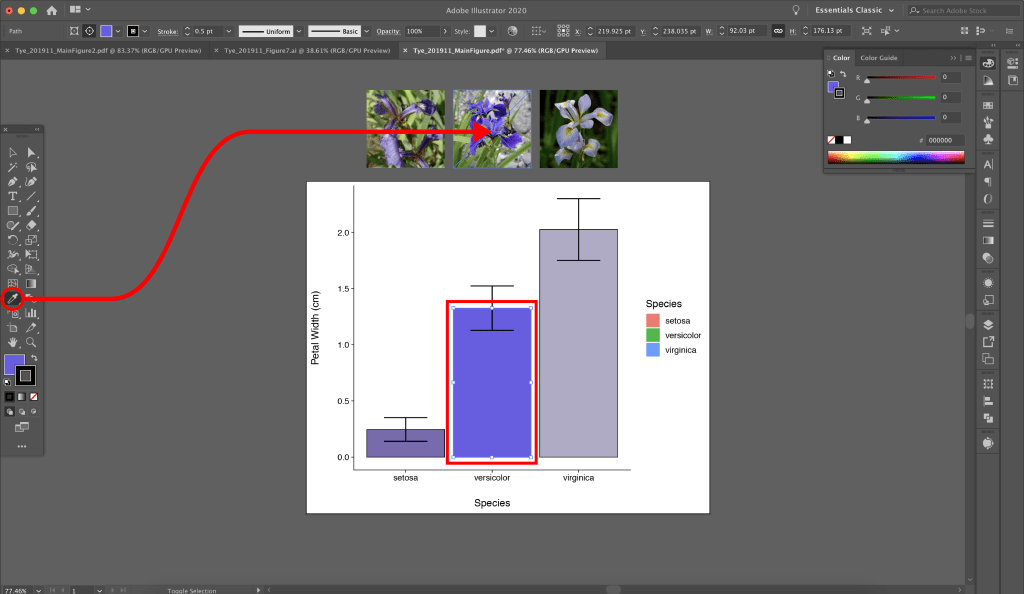
Task: Toggle the constrain width and height link
Action: pos(777,31)
